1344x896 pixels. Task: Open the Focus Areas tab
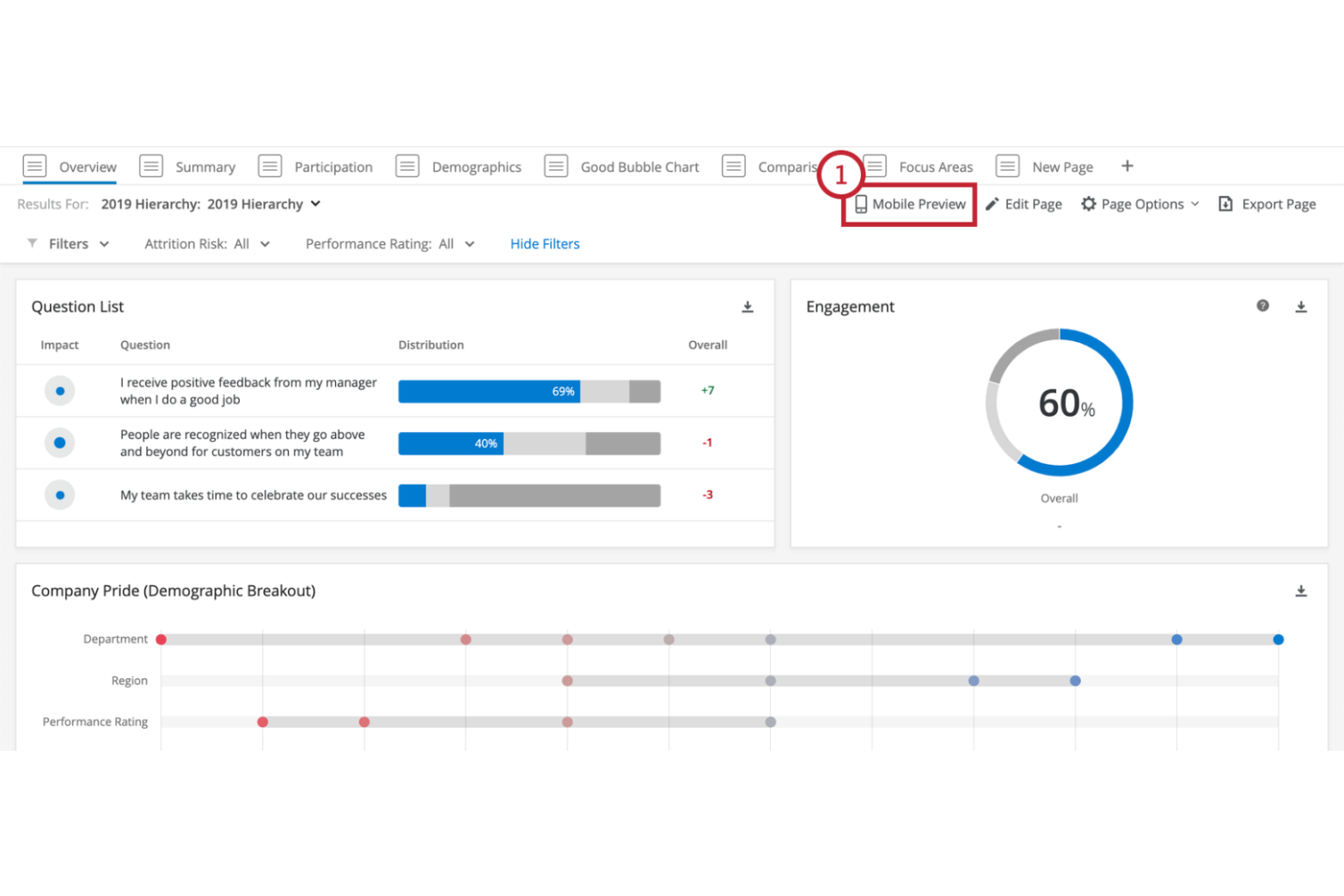point(918,167)
